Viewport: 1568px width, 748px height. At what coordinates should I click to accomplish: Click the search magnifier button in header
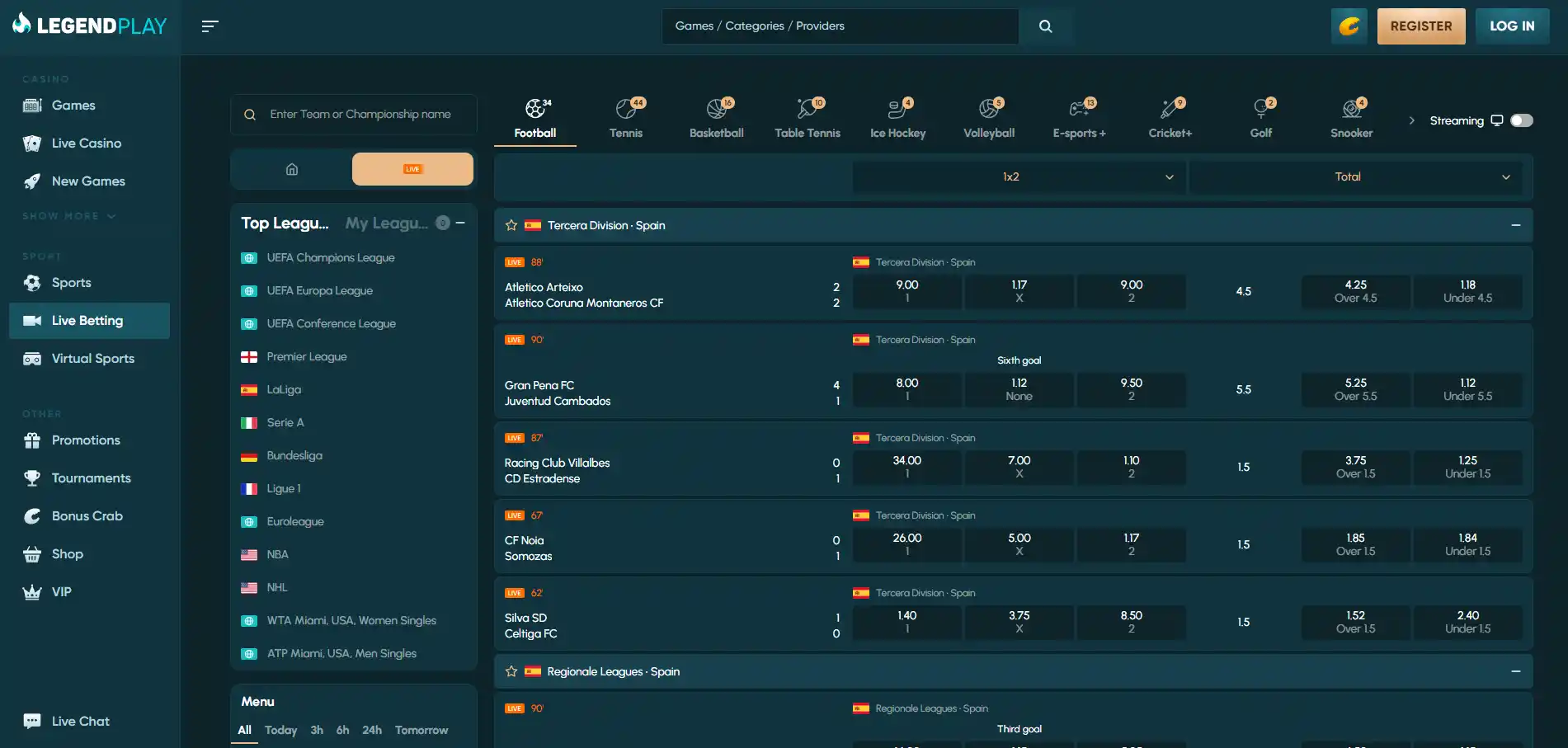pyautogui.click(x=1045, y=26)
